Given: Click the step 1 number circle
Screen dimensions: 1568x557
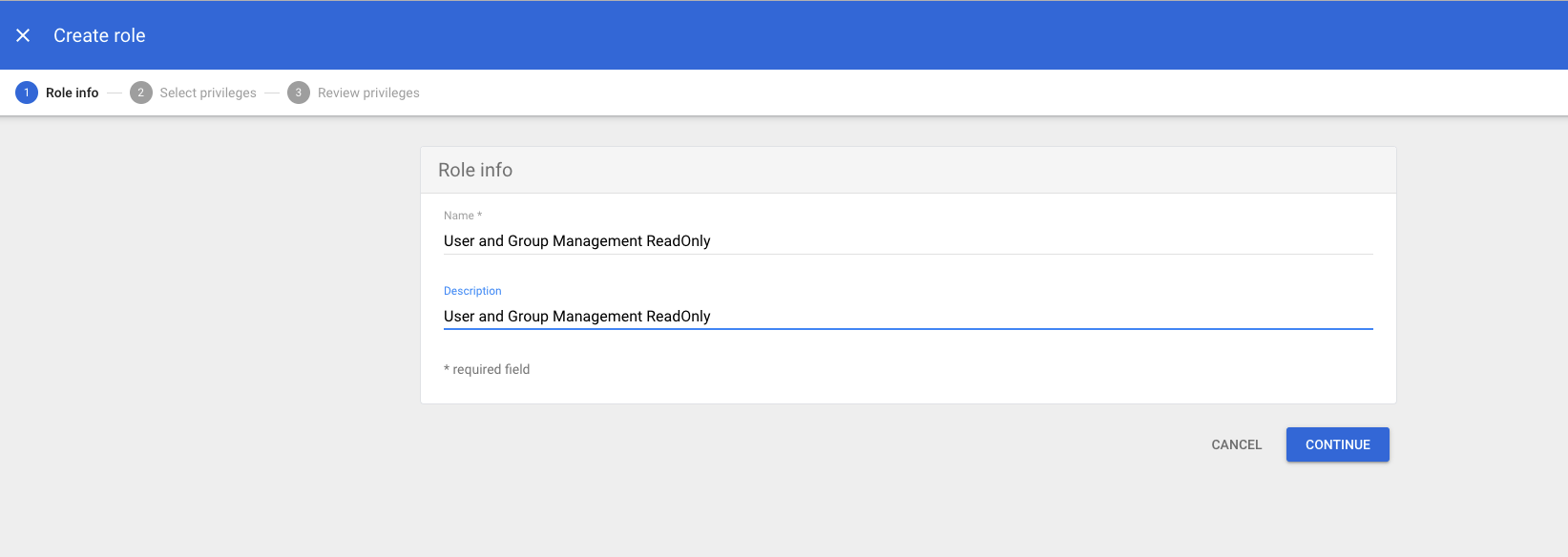Looking at the screenshot, I should click(x=27, y=93).
